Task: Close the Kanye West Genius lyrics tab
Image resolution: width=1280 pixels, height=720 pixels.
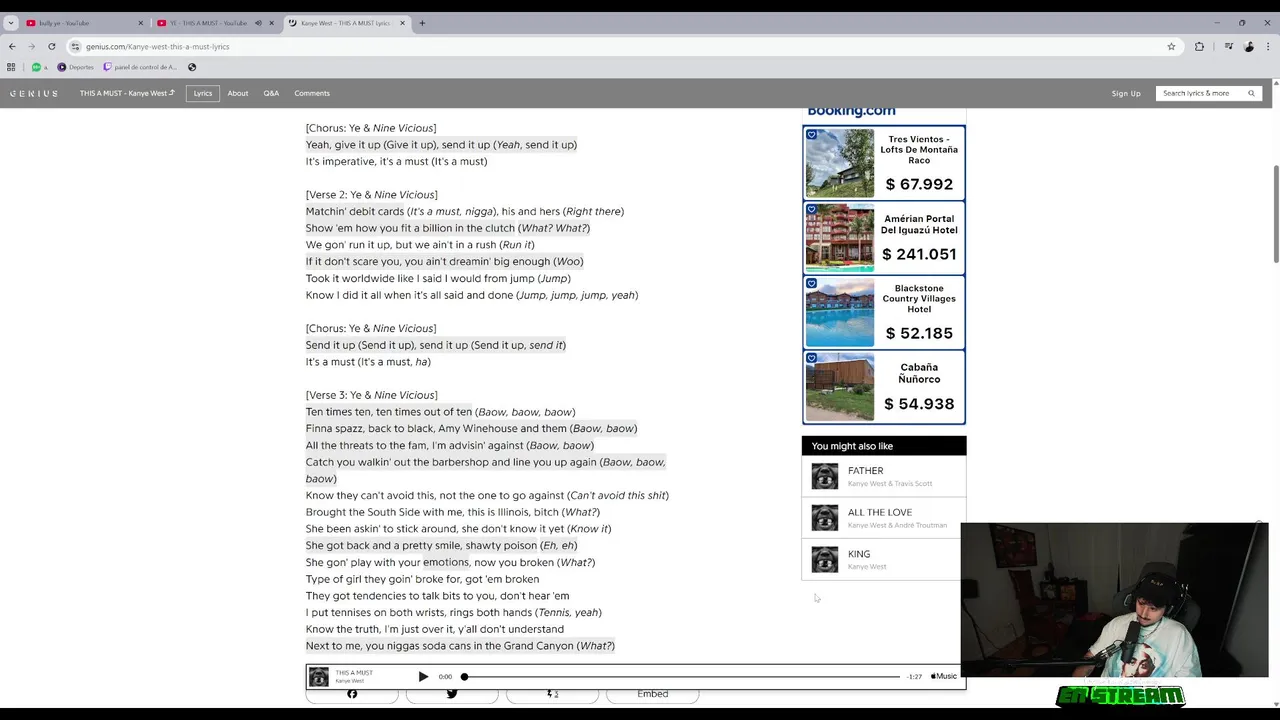Action: pyautogui.click(x=401, y=23)
